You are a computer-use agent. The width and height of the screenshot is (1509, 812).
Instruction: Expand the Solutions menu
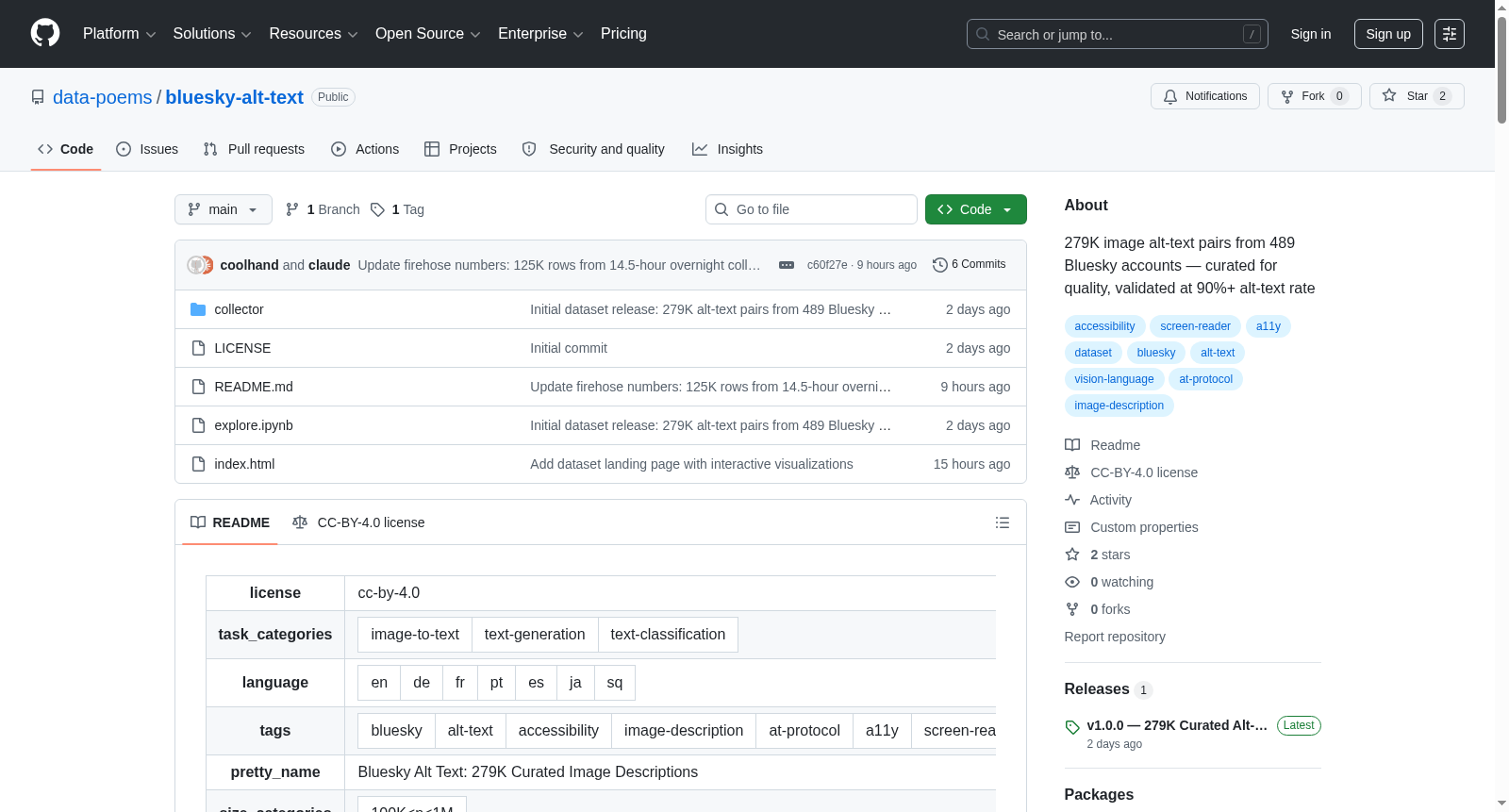(x=212, y=34)
